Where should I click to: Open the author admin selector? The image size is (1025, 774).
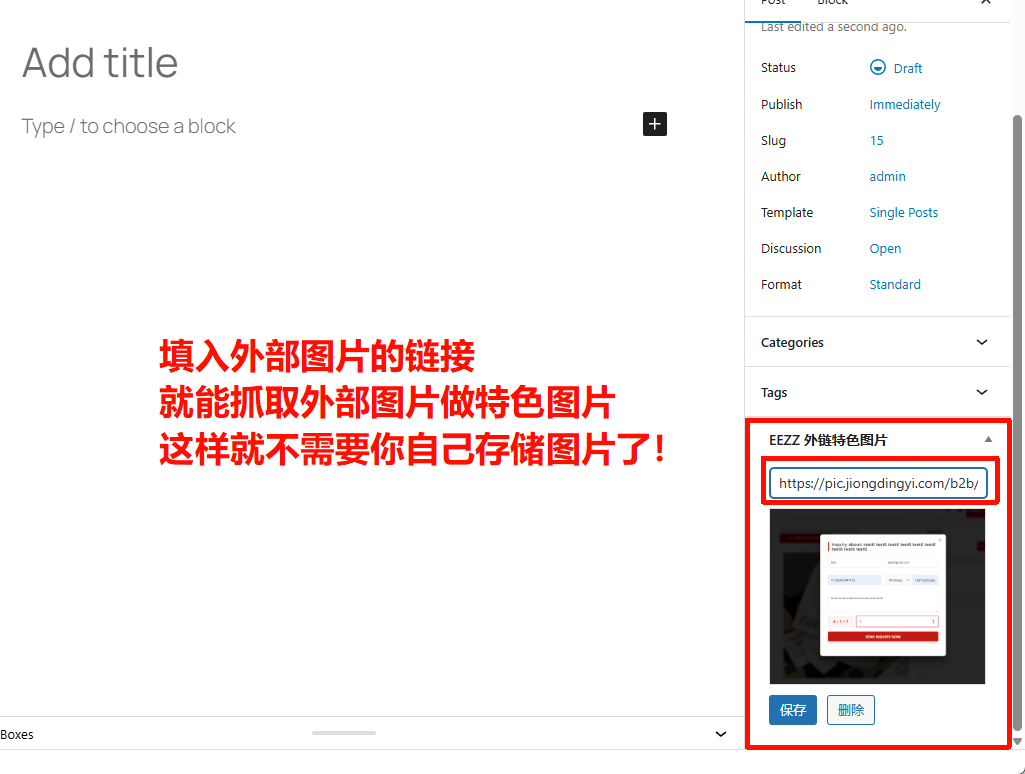tap(887, 176)
